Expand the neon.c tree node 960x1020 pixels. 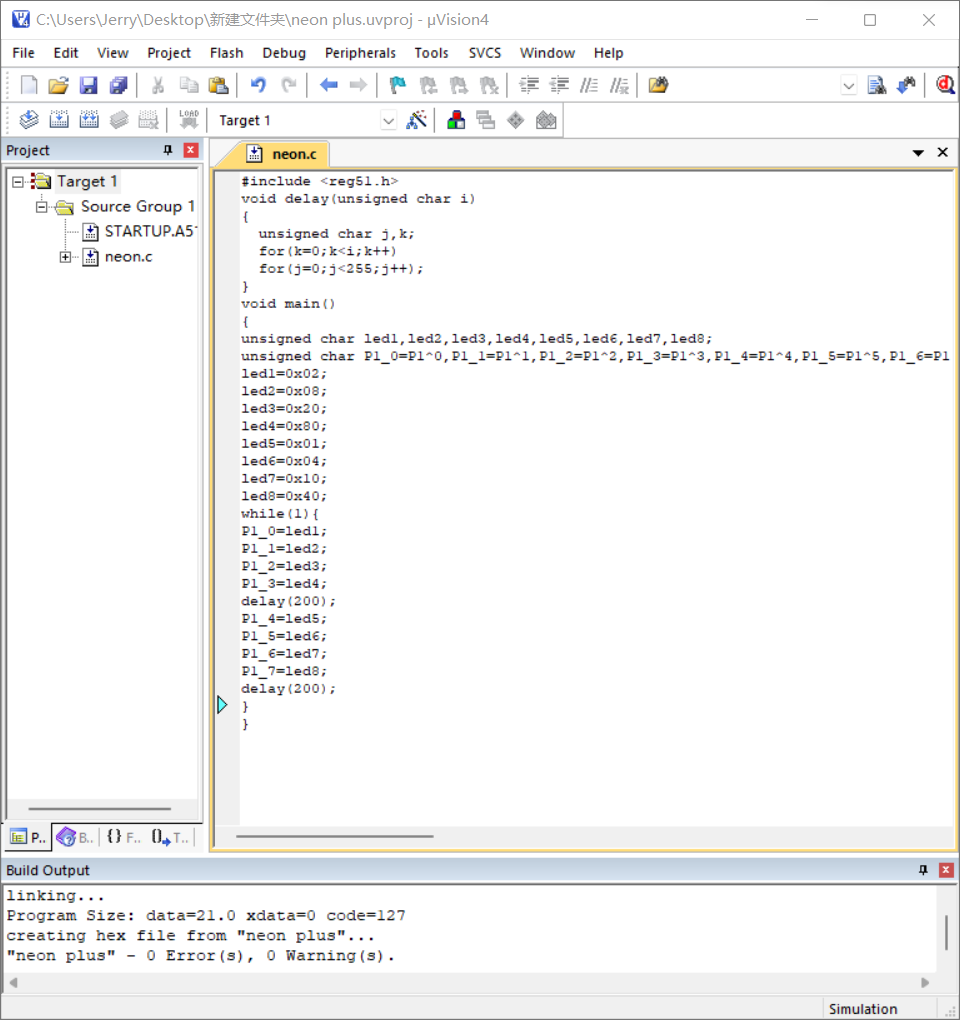65,257
